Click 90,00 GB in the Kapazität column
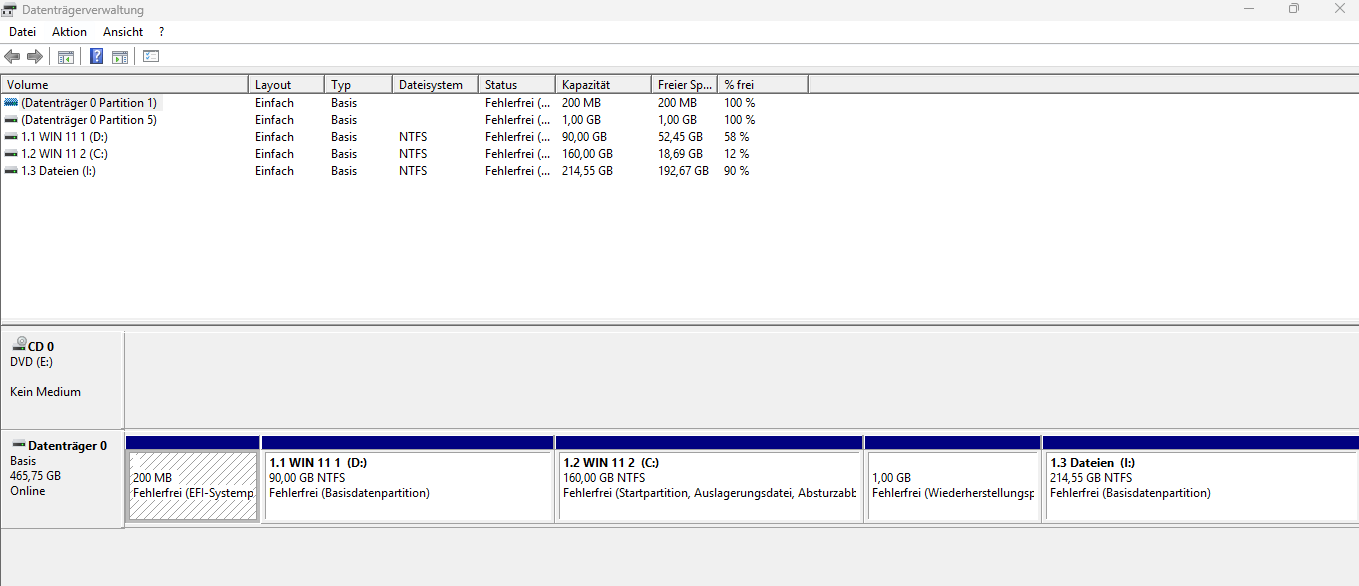The image size is (1359, 586). point(584,137)
